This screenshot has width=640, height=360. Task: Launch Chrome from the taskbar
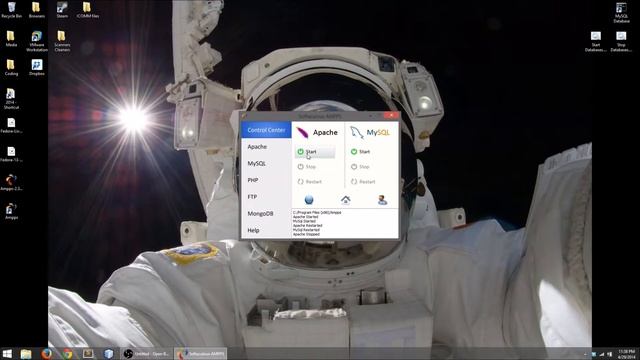click(x=67, y=354)
